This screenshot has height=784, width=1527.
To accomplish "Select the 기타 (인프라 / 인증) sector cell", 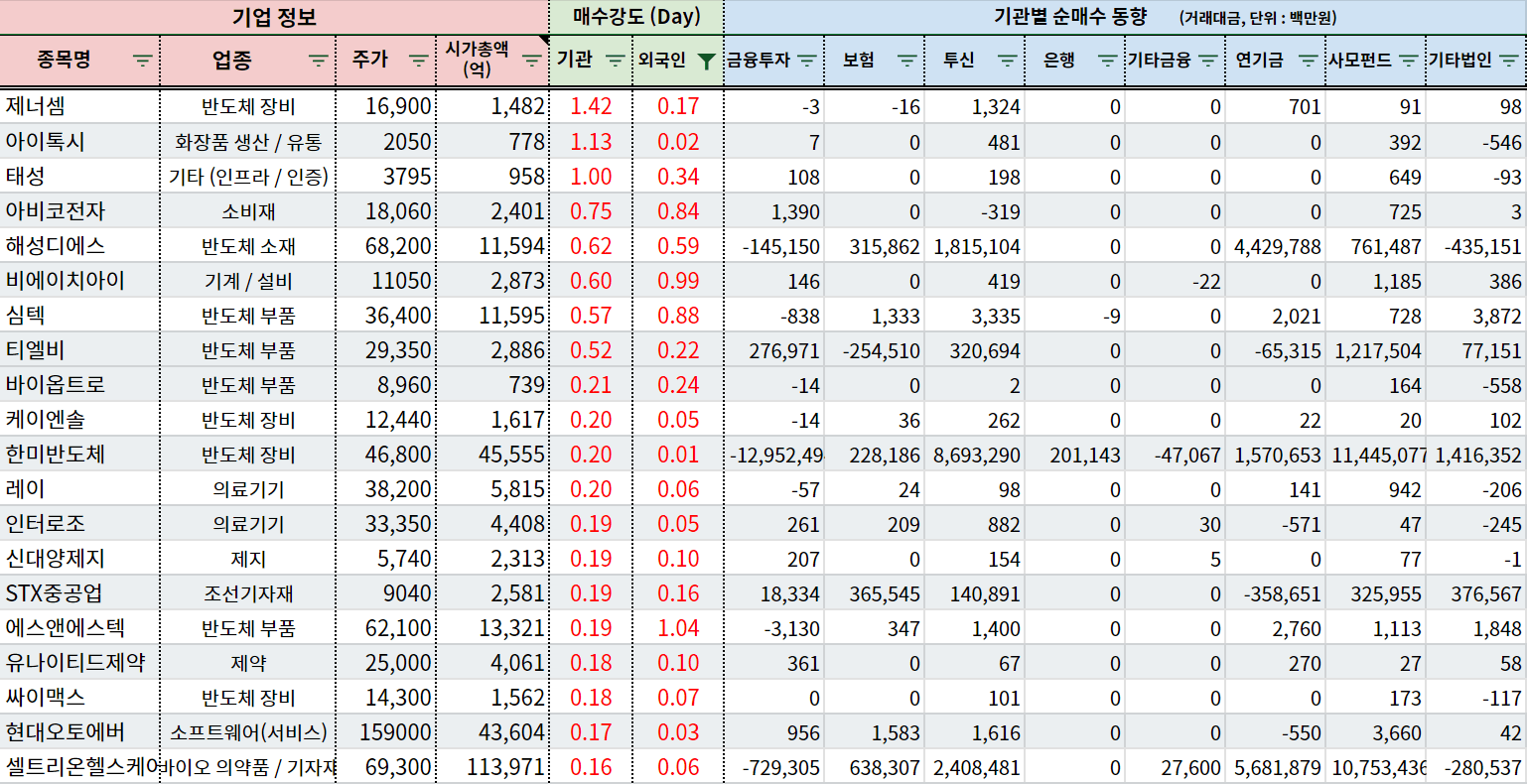I will pyautogui.click(x=248, y=176).
